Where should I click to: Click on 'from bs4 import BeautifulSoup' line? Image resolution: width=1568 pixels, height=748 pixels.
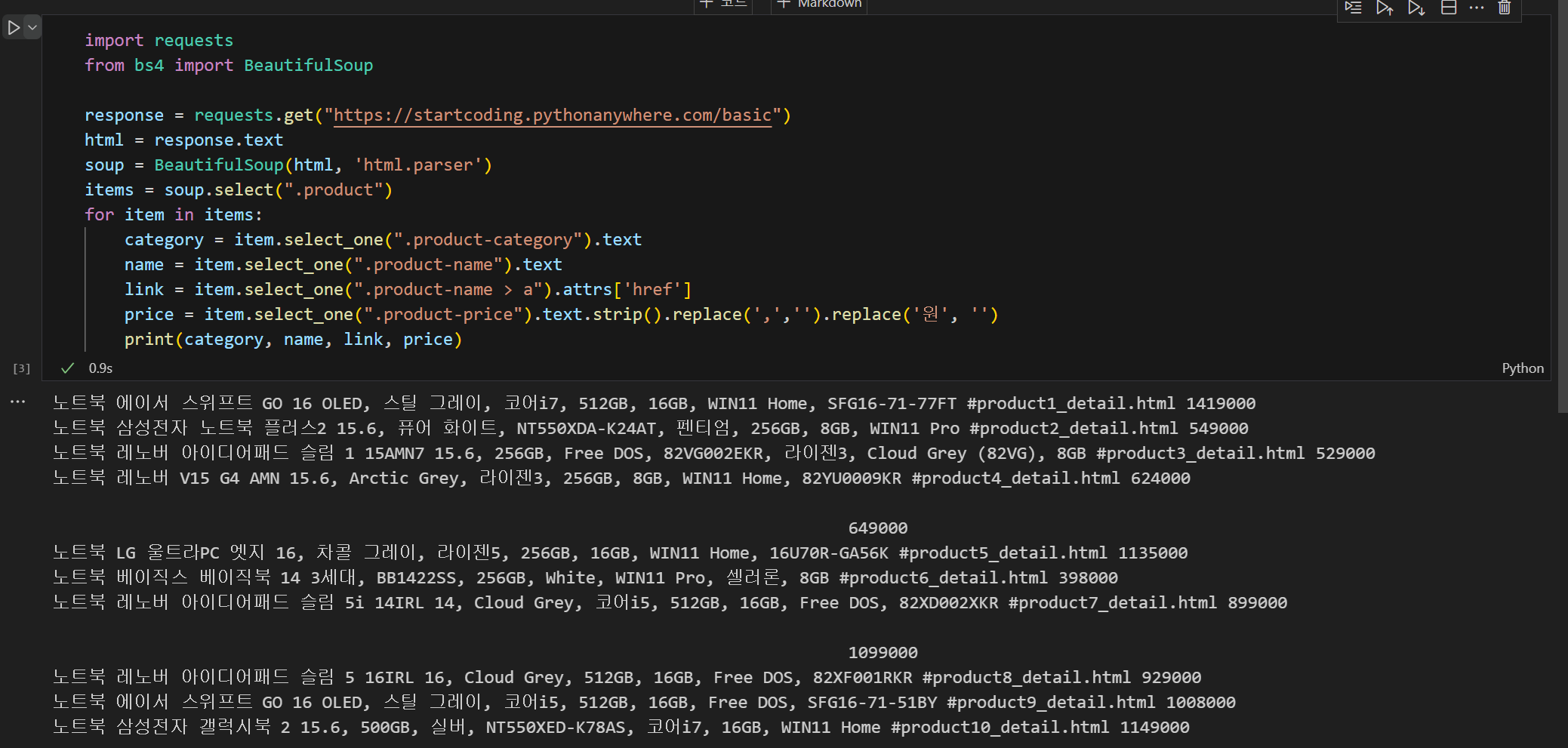click(229, 66)
